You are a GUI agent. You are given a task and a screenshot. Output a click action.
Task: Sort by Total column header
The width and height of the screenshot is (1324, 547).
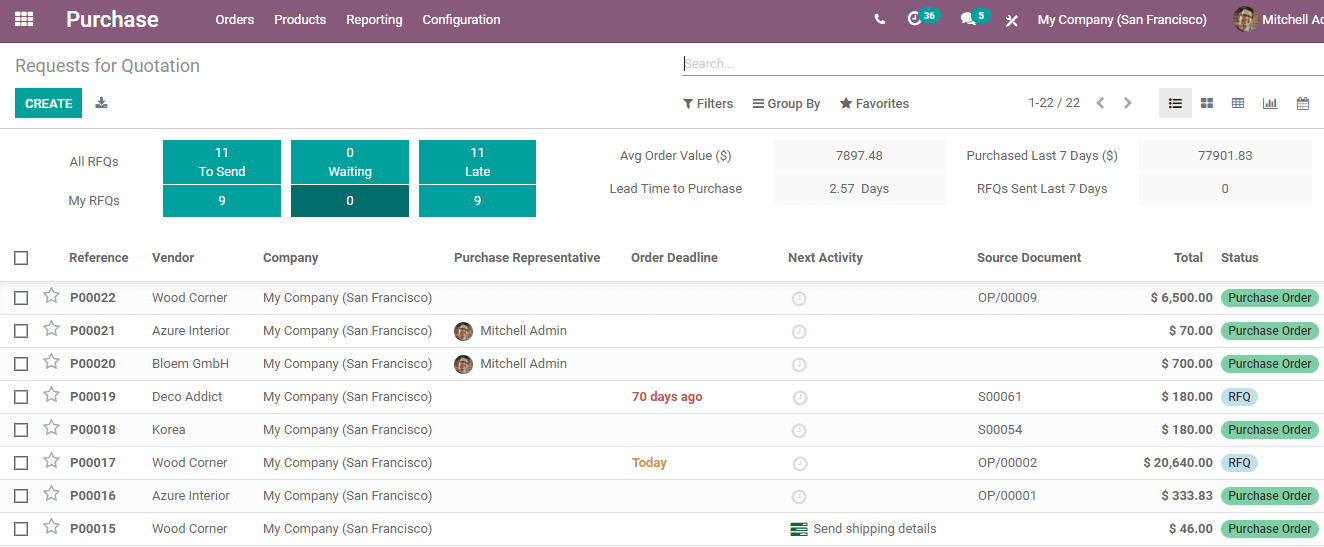1188,258
